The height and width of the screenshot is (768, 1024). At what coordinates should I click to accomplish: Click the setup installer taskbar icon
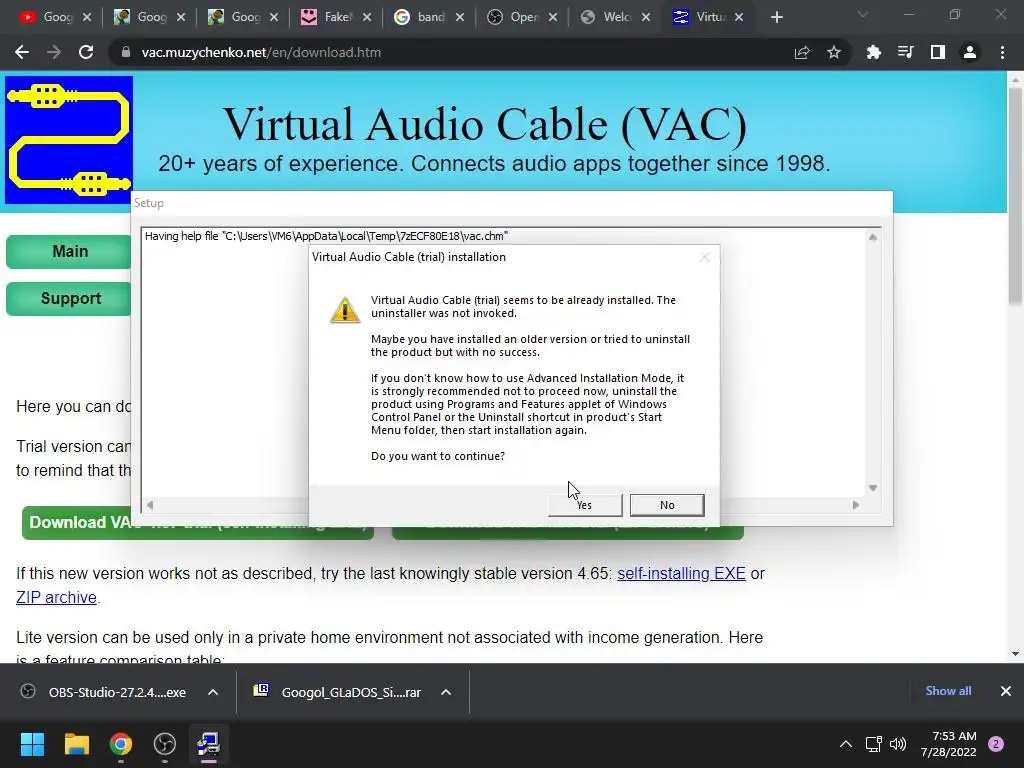pos(209,744)
